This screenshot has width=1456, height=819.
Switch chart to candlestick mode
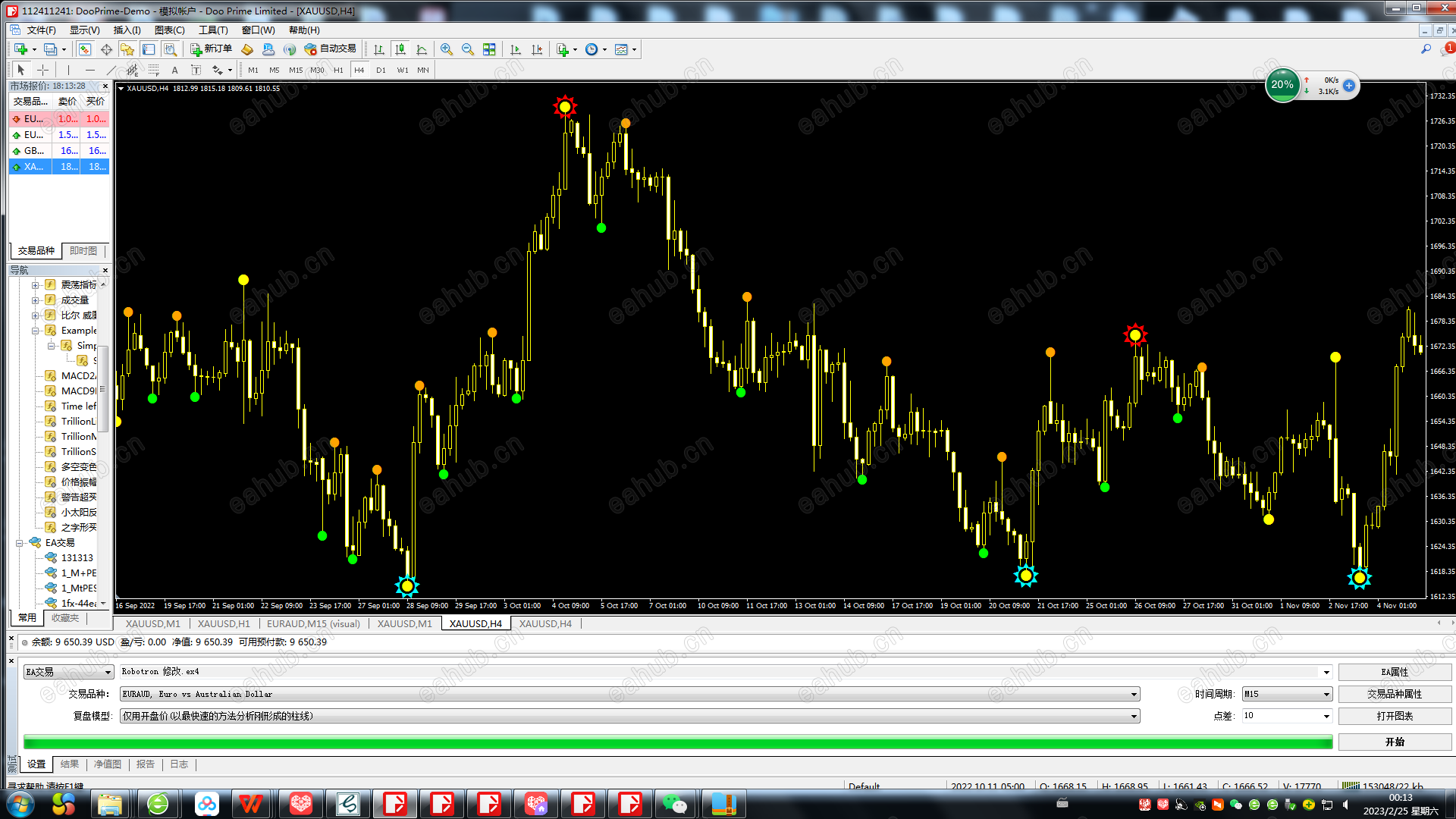point(400,49)
